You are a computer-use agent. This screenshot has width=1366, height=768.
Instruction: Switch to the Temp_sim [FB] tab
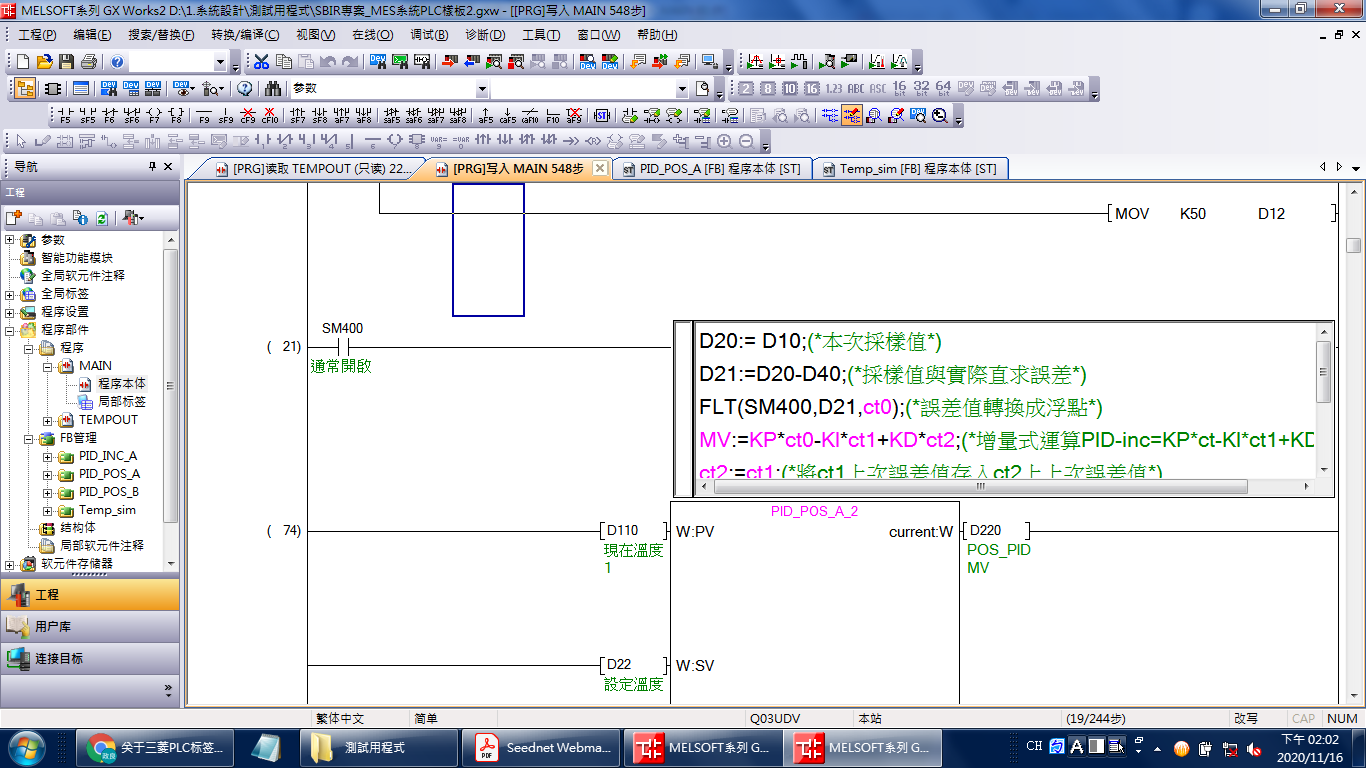point(908,169)
